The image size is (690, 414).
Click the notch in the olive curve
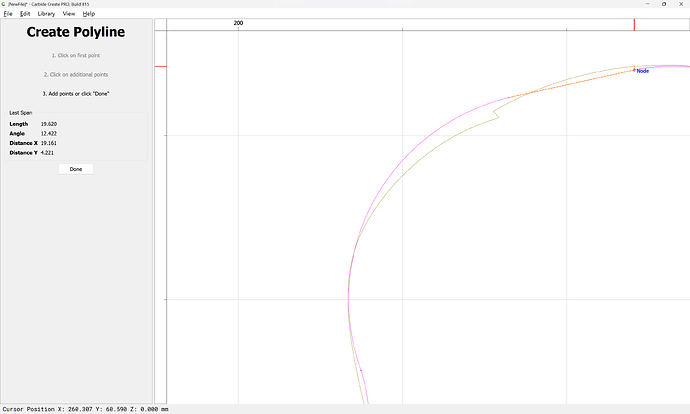(x=496, y=117)
